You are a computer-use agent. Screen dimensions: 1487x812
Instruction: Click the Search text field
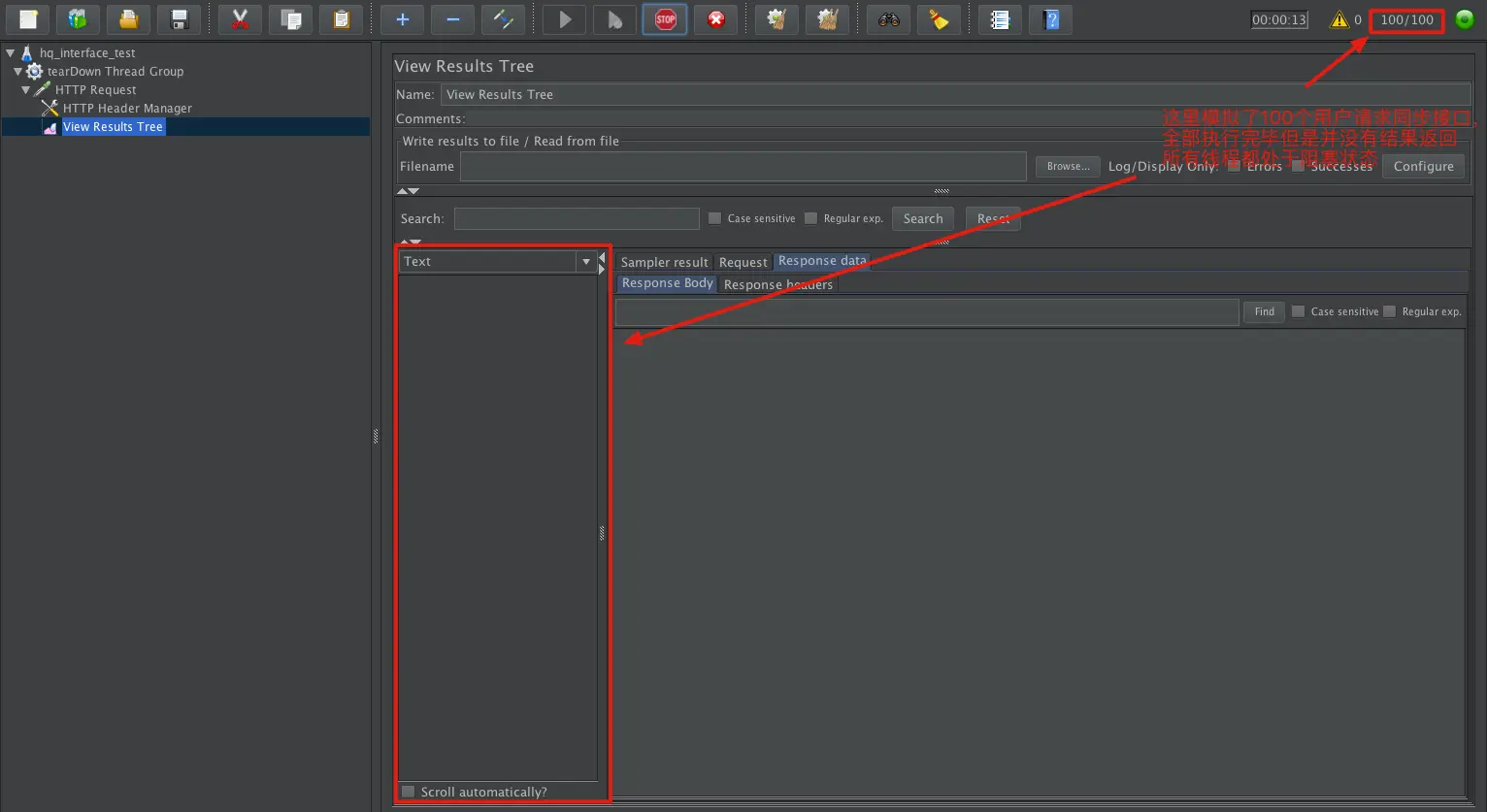577,218
